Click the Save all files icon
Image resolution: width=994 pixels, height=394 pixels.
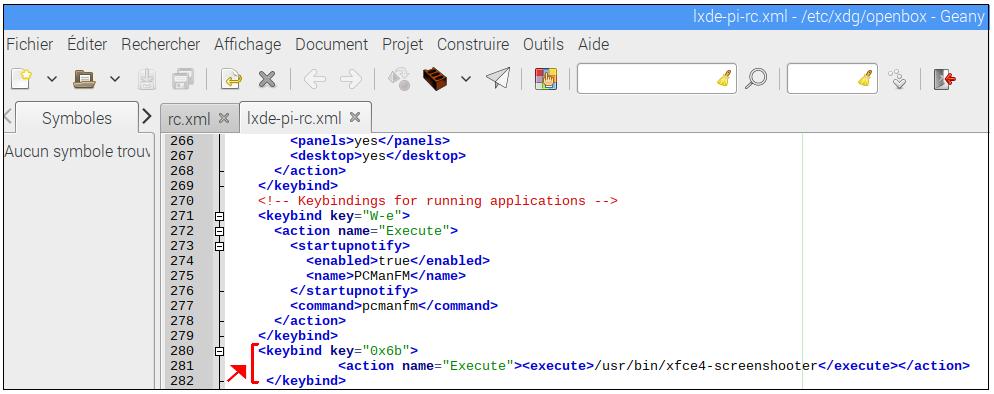click(x=183, y=79)
